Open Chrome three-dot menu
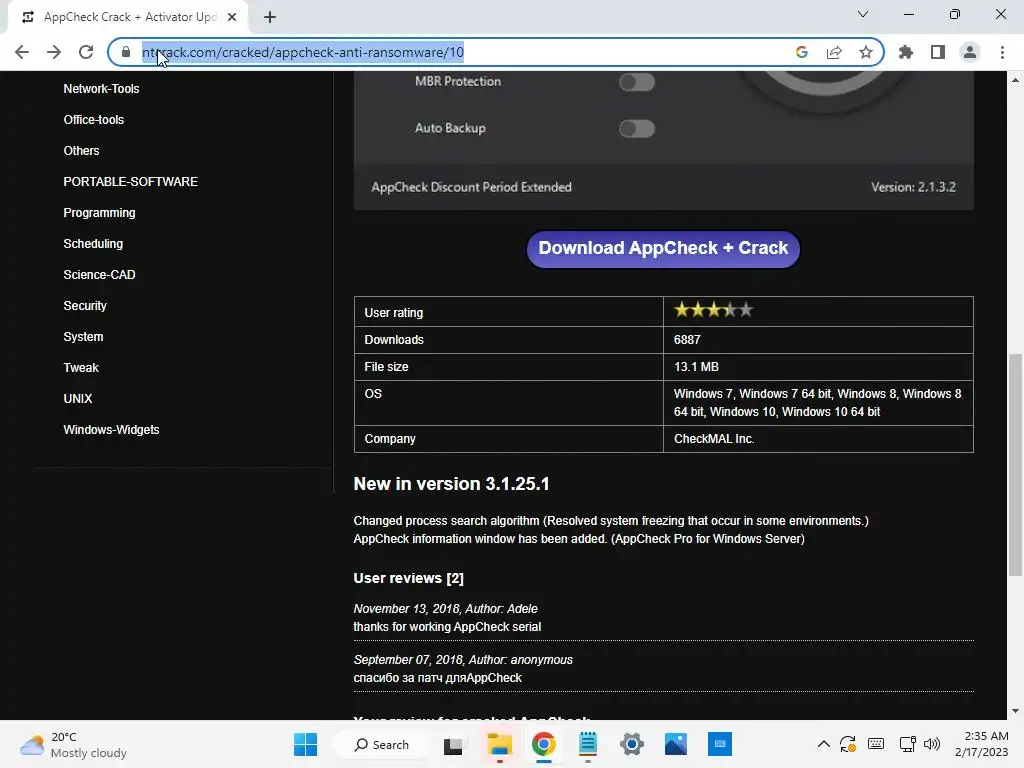Image resolution: width=1024 pixels, height=768 pixels. pos(1002,52)
